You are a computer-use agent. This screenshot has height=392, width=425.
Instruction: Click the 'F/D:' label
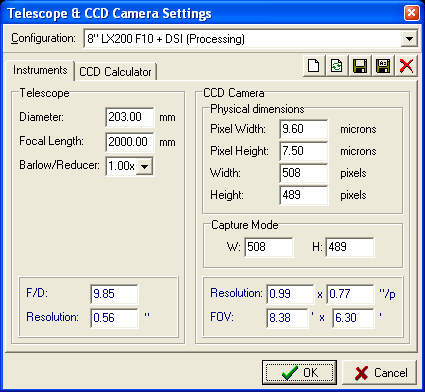(x=37, y=293)
